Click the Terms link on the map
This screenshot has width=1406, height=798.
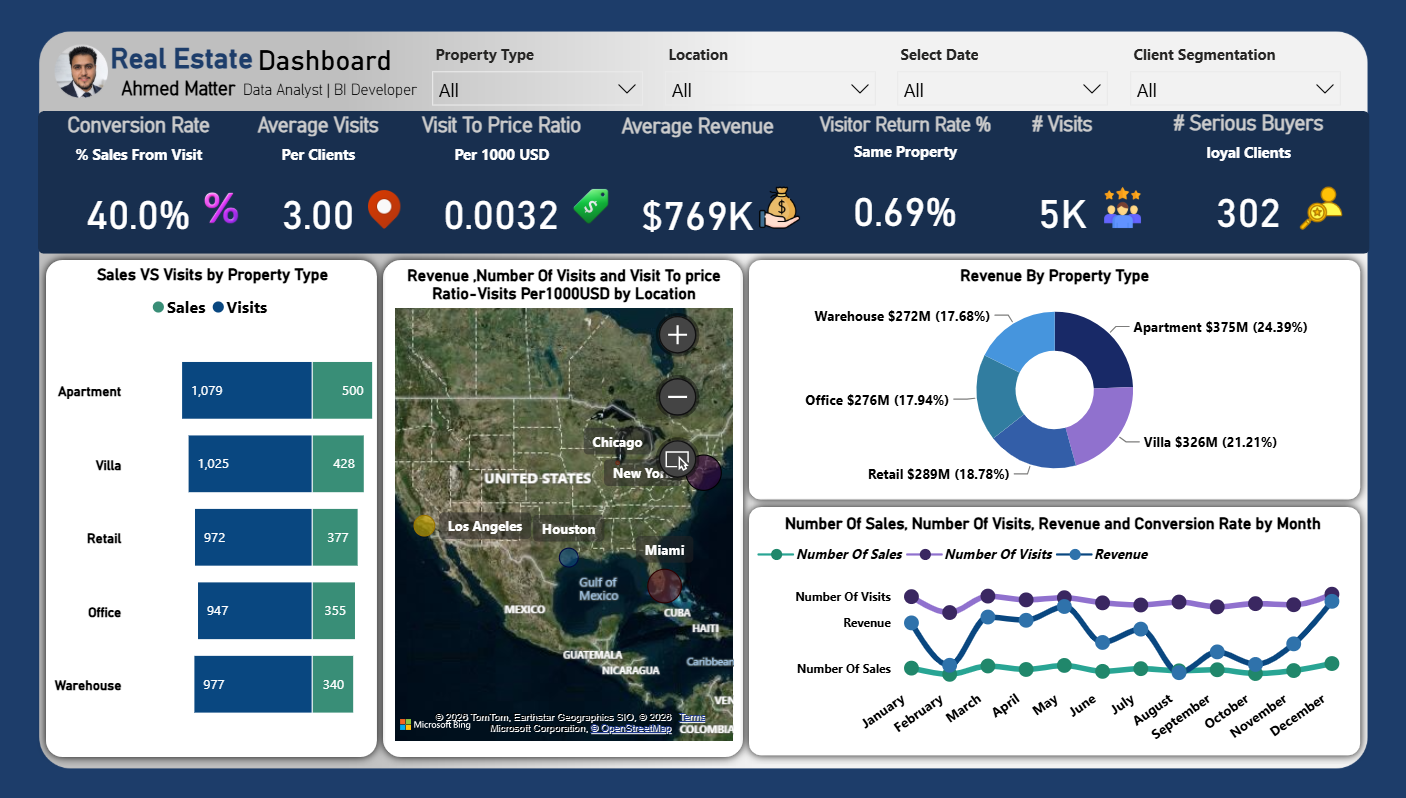(x=692, y=718)
